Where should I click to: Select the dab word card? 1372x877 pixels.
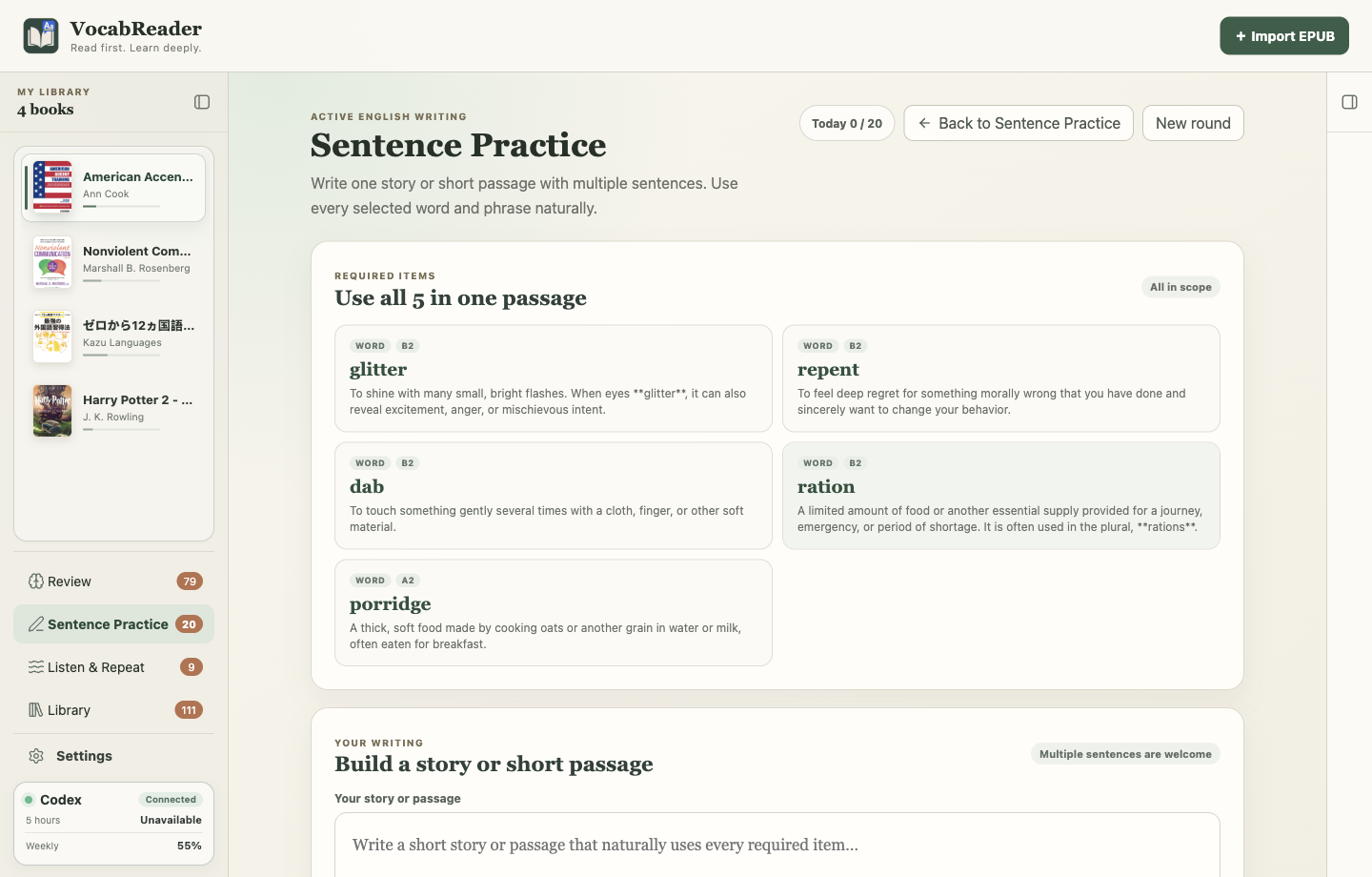554,496
